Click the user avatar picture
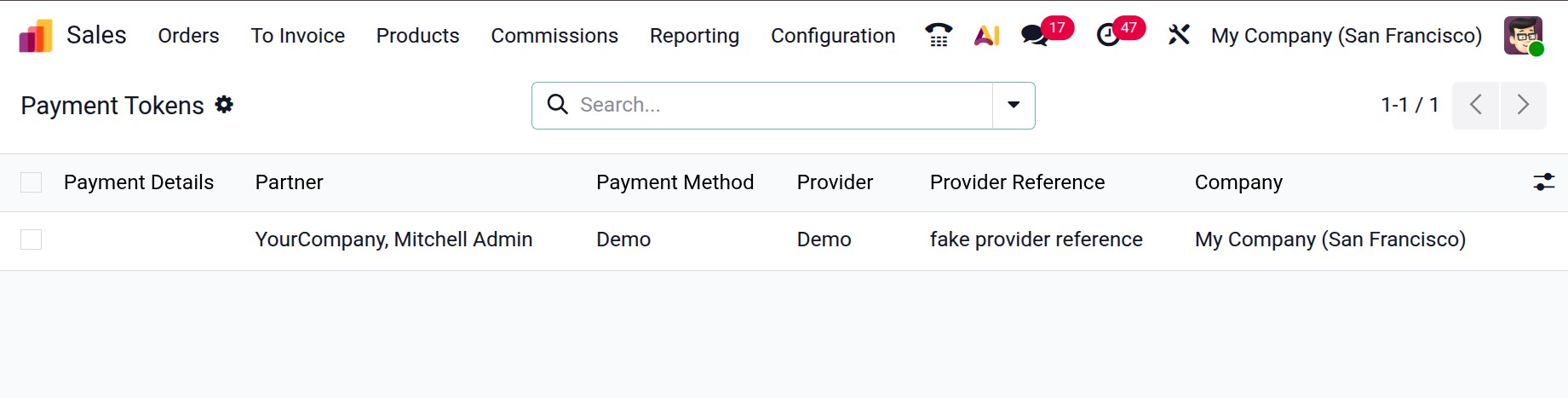 point(1523,36)
